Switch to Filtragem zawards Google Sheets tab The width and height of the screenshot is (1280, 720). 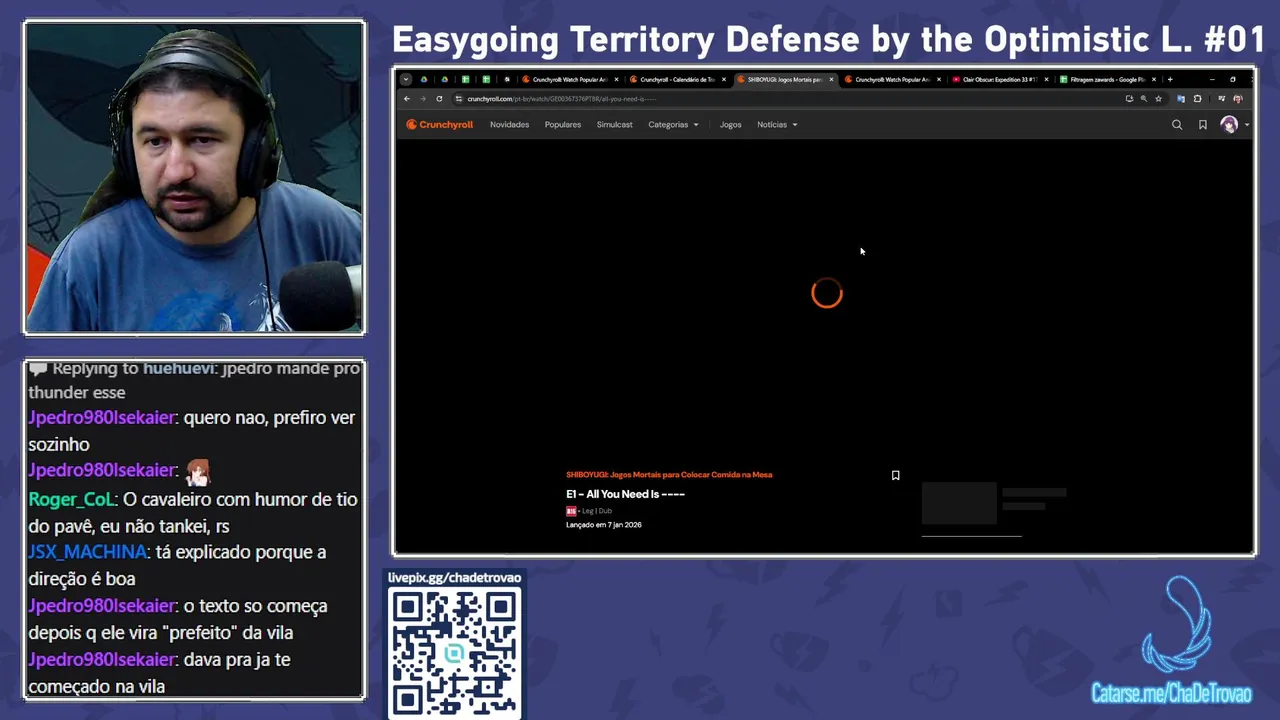1107,79
